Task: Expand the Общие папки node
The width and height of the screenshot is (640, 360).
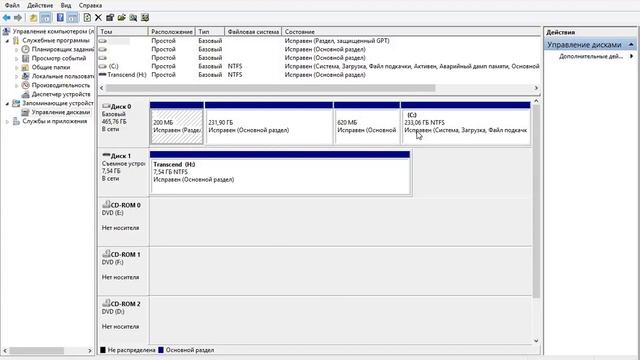Action: pyautogui.click(x=17, y=68)
